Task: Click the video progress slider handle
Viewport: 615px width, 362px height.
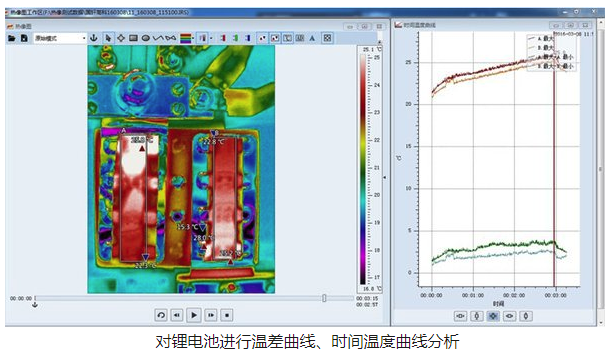Action: (324, 298)
